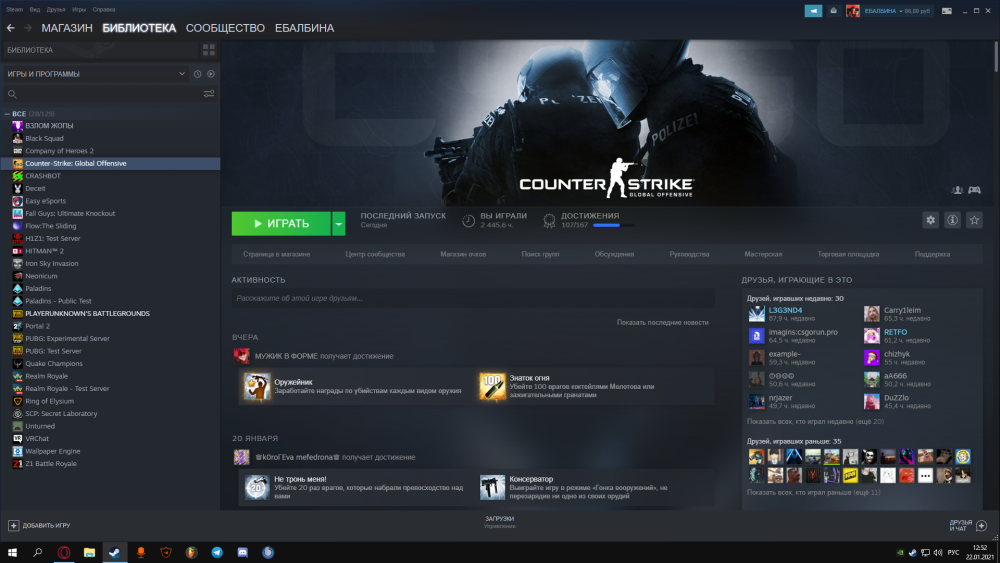
Task: Open Страница в магазине link
Action: pos(276,254)
